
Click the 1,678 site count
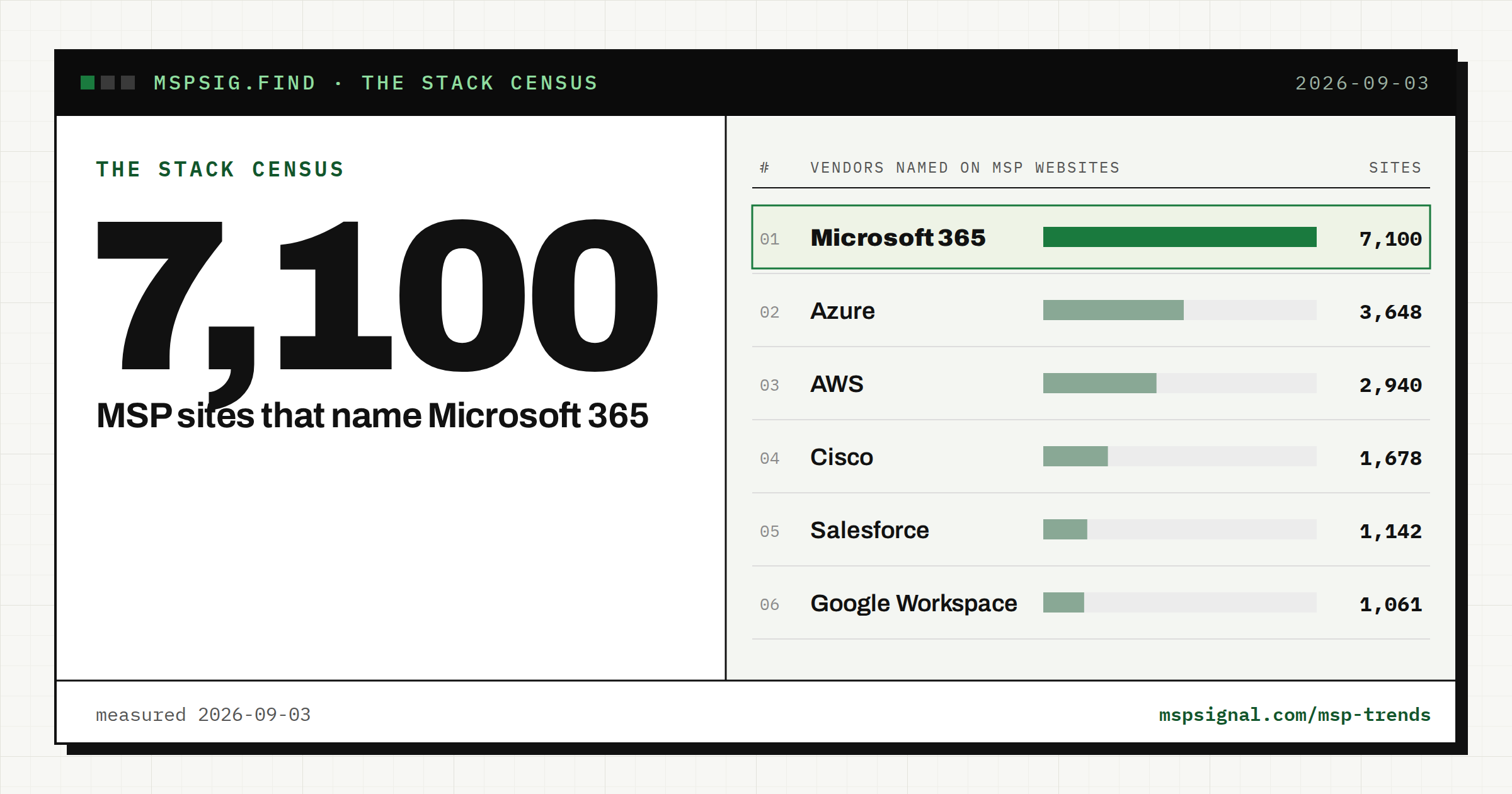(x=1390, y=458)
